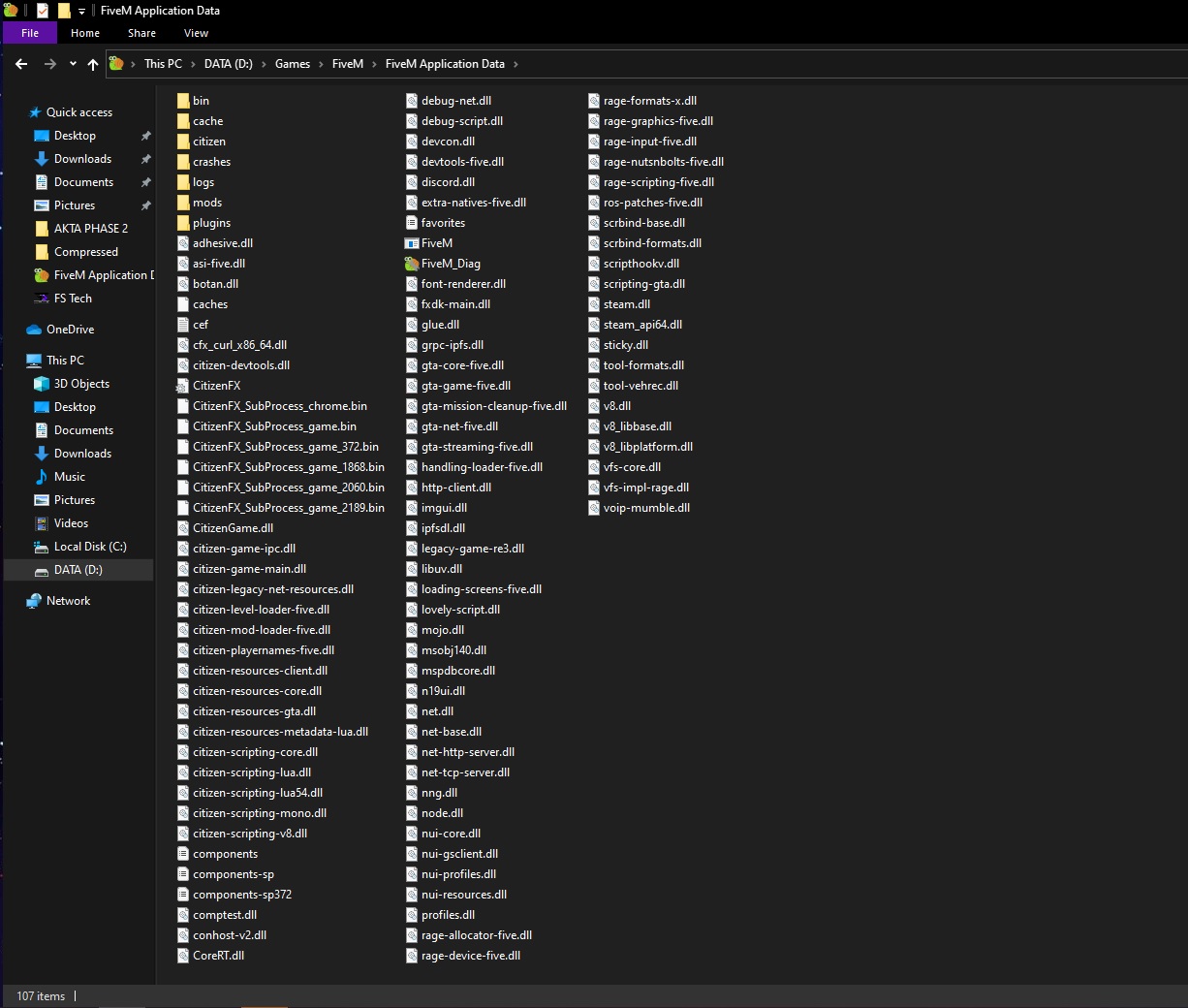Open Compressed folder in sidebar

85,252
